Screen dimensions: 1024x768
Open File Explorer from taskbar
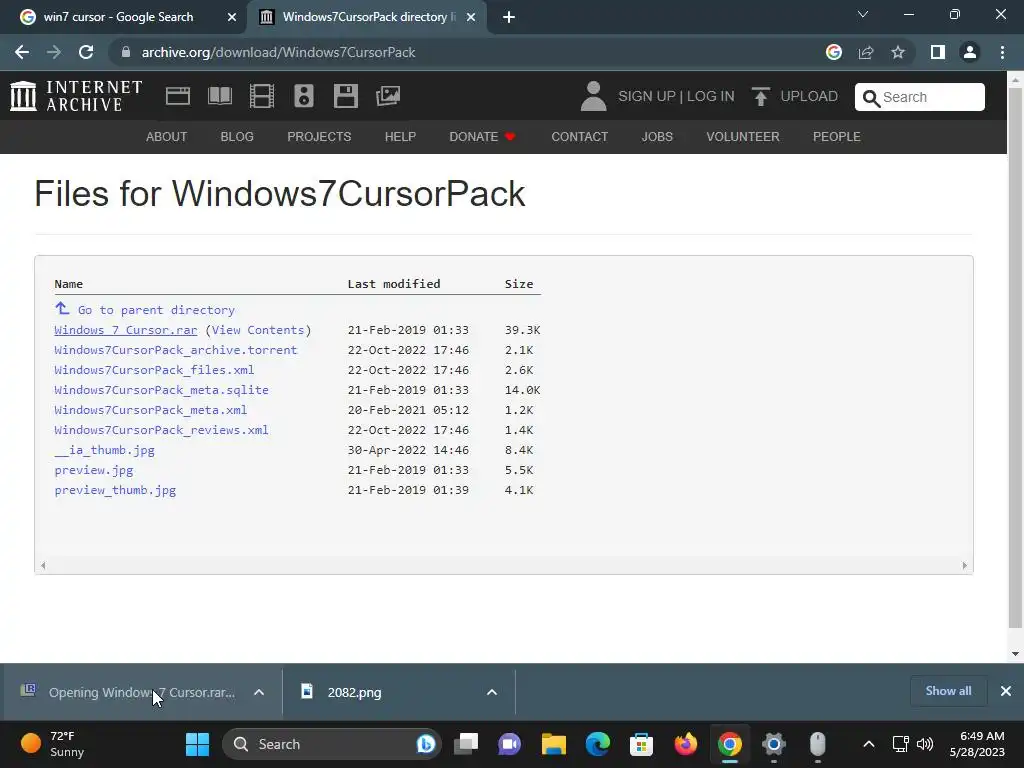(554, 744)
